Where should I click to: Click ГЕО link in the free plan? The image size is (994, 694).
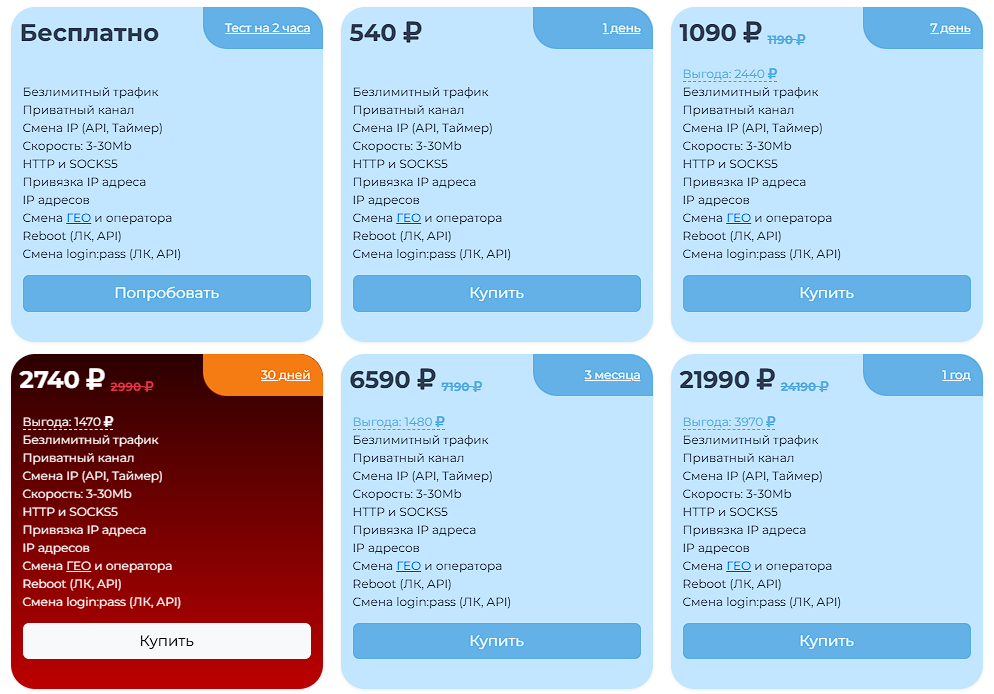pos(79,217)
